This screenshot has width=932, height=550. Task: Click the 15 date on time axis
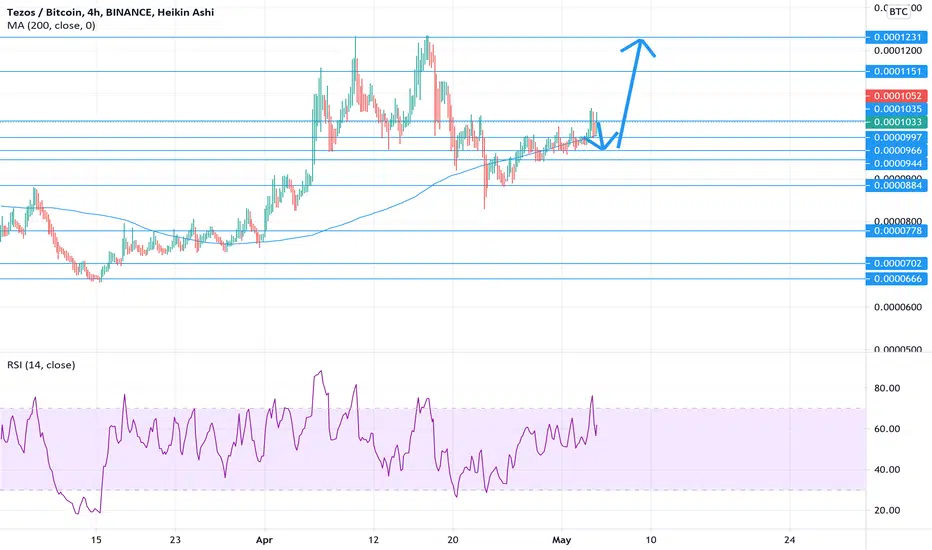coord(96,540)
